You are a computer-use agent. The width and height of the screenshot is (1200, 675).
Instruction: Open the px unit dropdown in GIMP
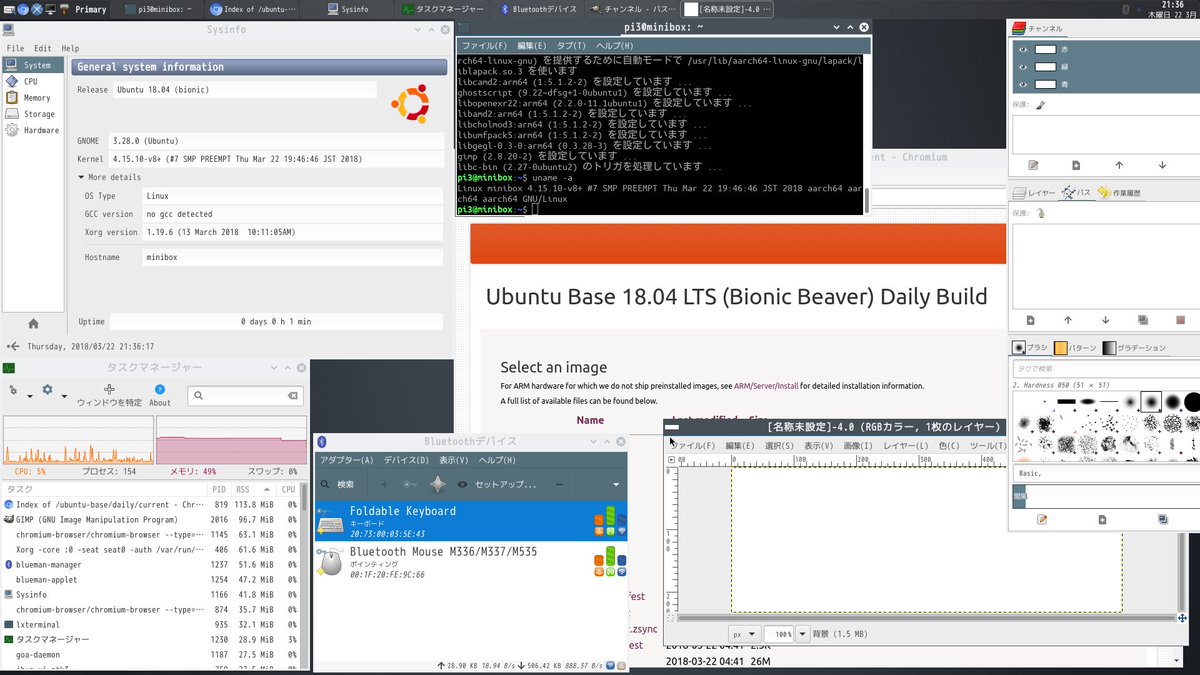pyautogui.click(x=744, y=634)
